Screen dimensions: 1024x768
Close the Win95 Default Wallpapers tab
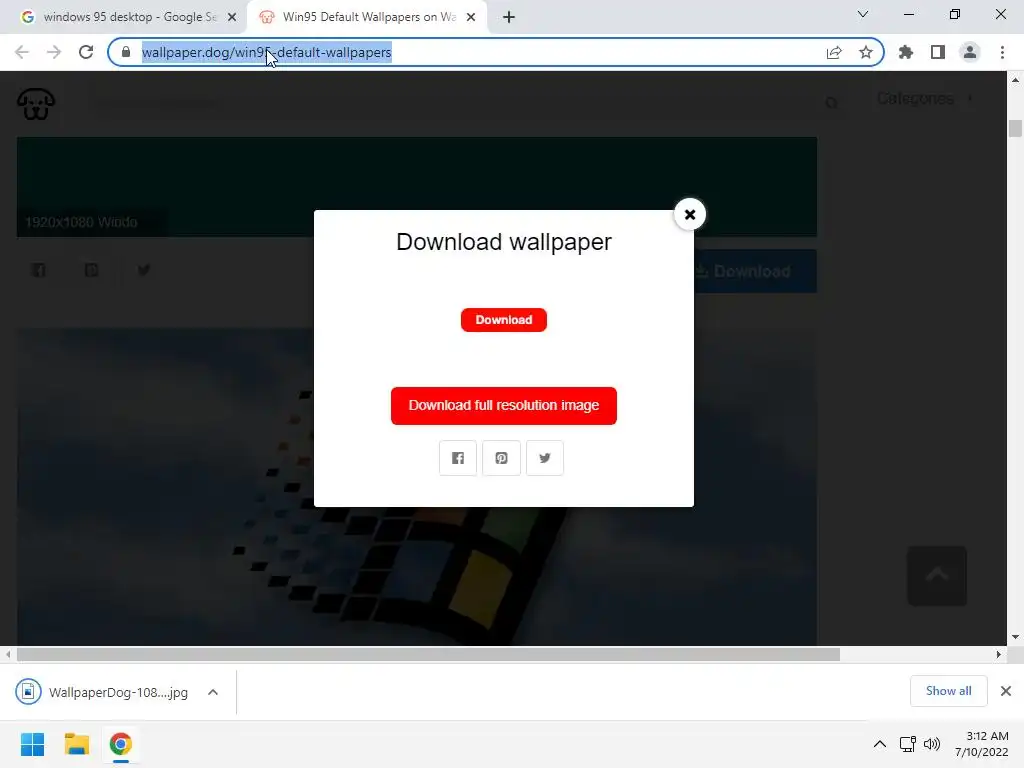pos(471,18)
